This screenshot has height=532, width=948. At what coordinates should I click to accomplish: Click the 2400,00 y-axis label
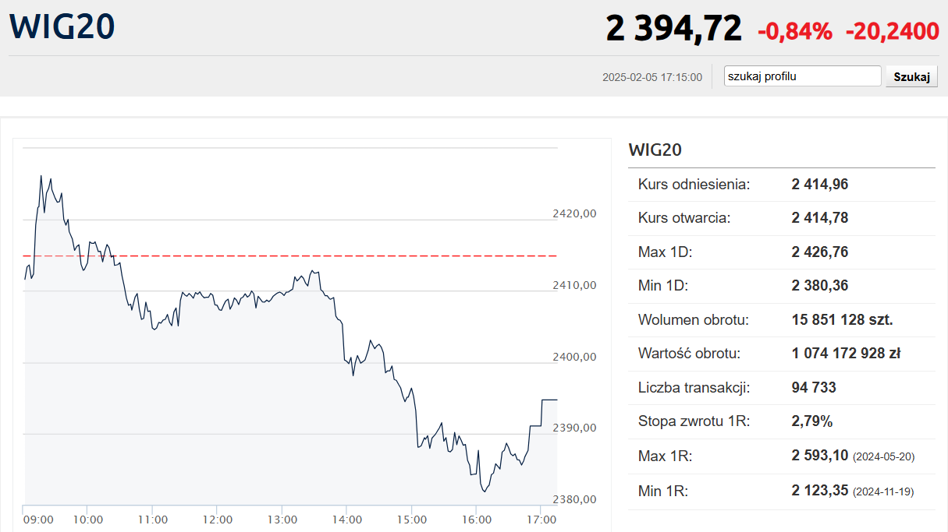click(x=574, y=357)
